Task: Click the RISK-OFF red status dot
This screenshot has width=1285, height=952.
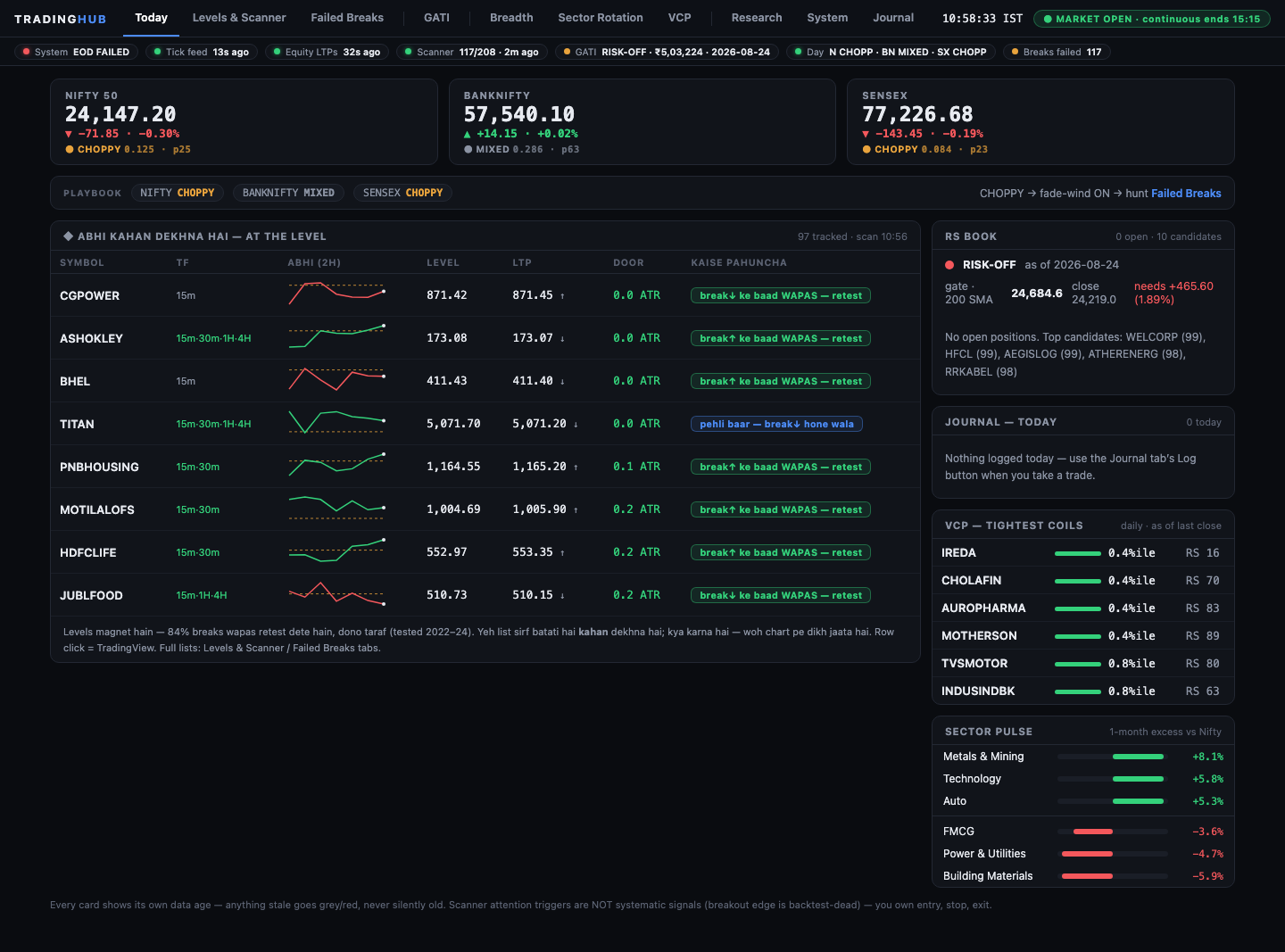Action: [x=949, y=265]
